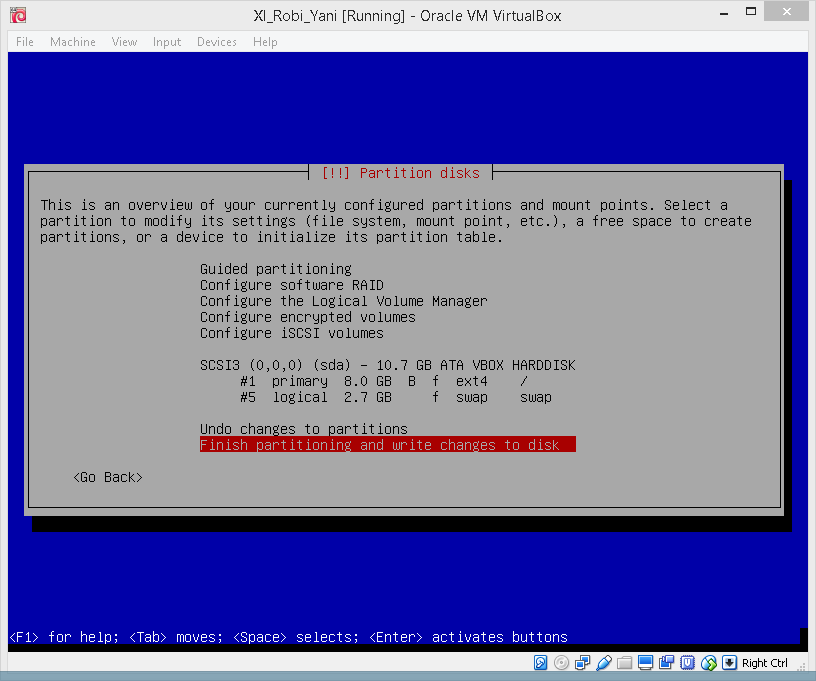Screen dimensions: 816x681
Task: Select Guided partitioning option
Action: pyautogui.click(x=276, y=269)
